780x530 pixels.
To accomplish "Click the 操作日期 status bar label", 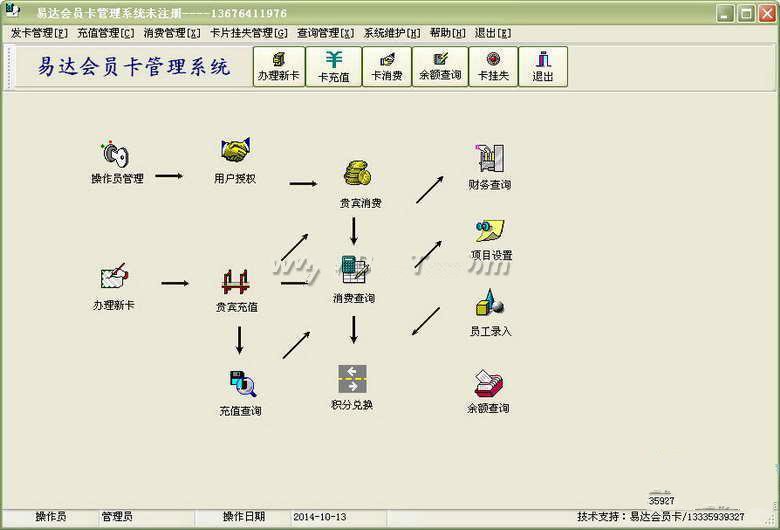I will (244, 517).
